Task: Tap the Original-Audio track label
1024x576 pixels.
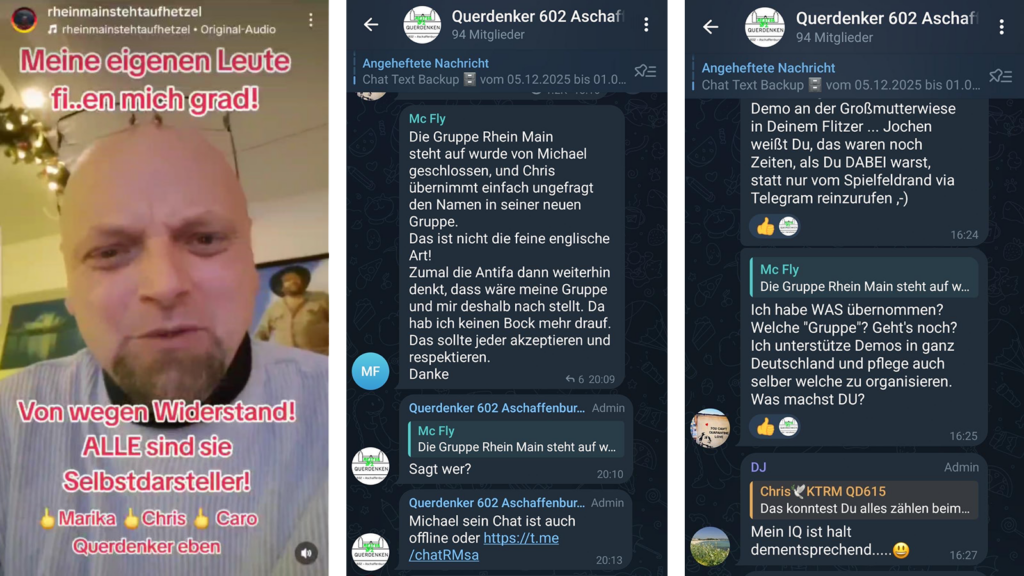Action: tap(238, 29)
